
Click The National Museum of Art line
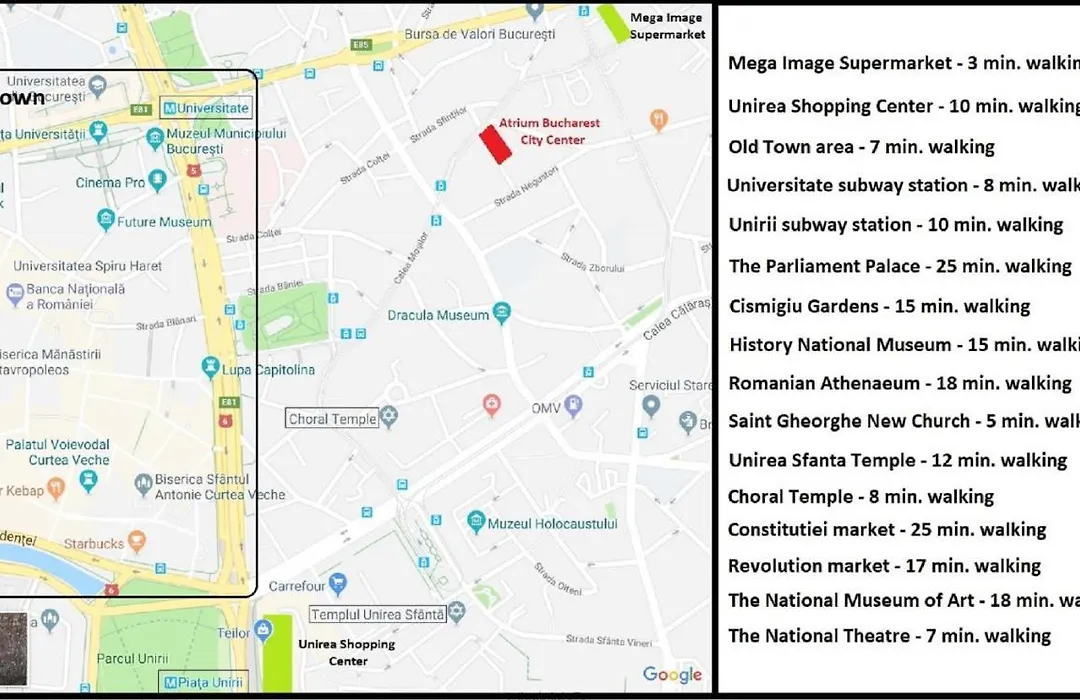[x=904, y=600]
